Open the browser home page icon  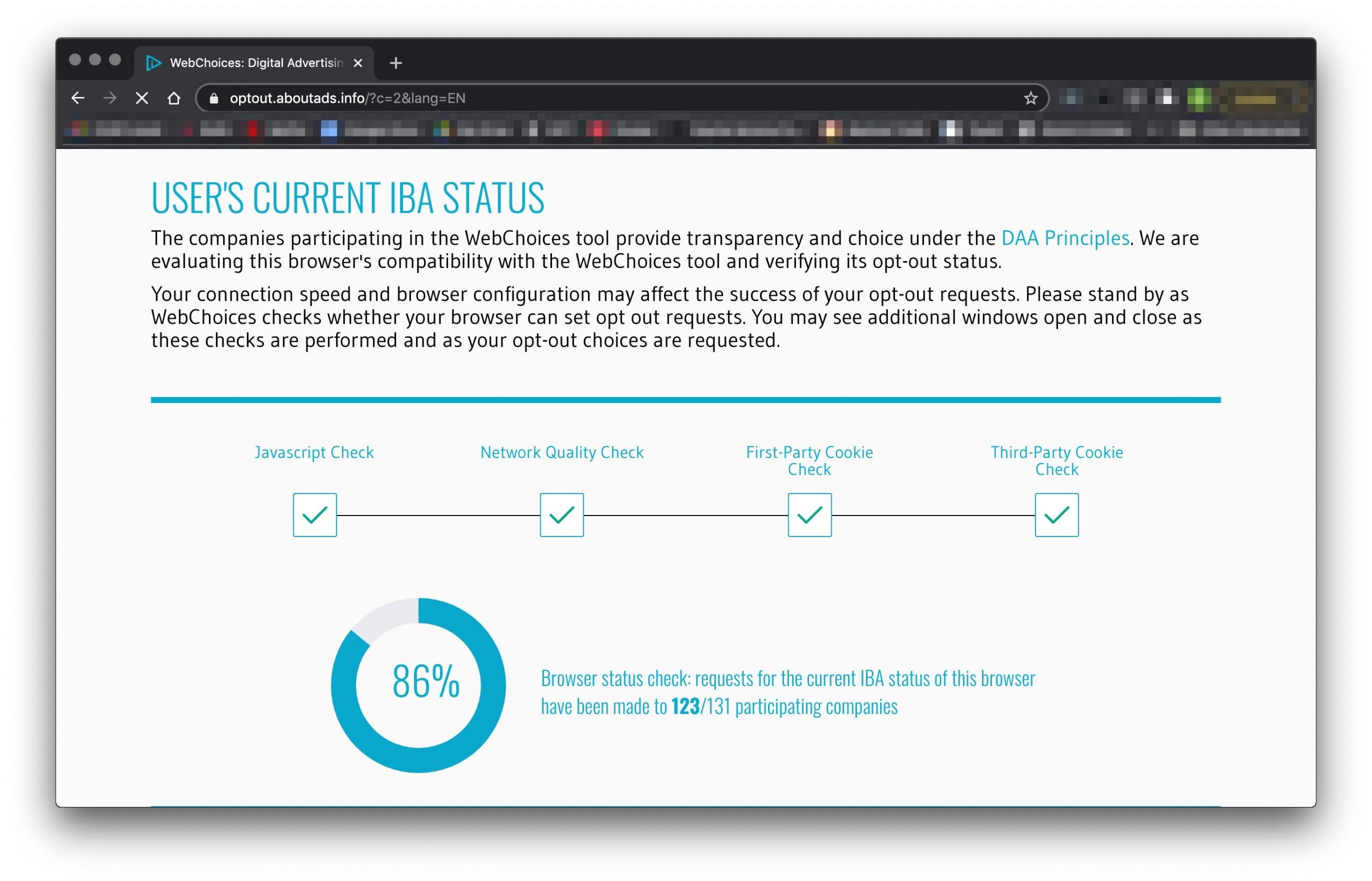pyautogui.click(x=174, y=99)
